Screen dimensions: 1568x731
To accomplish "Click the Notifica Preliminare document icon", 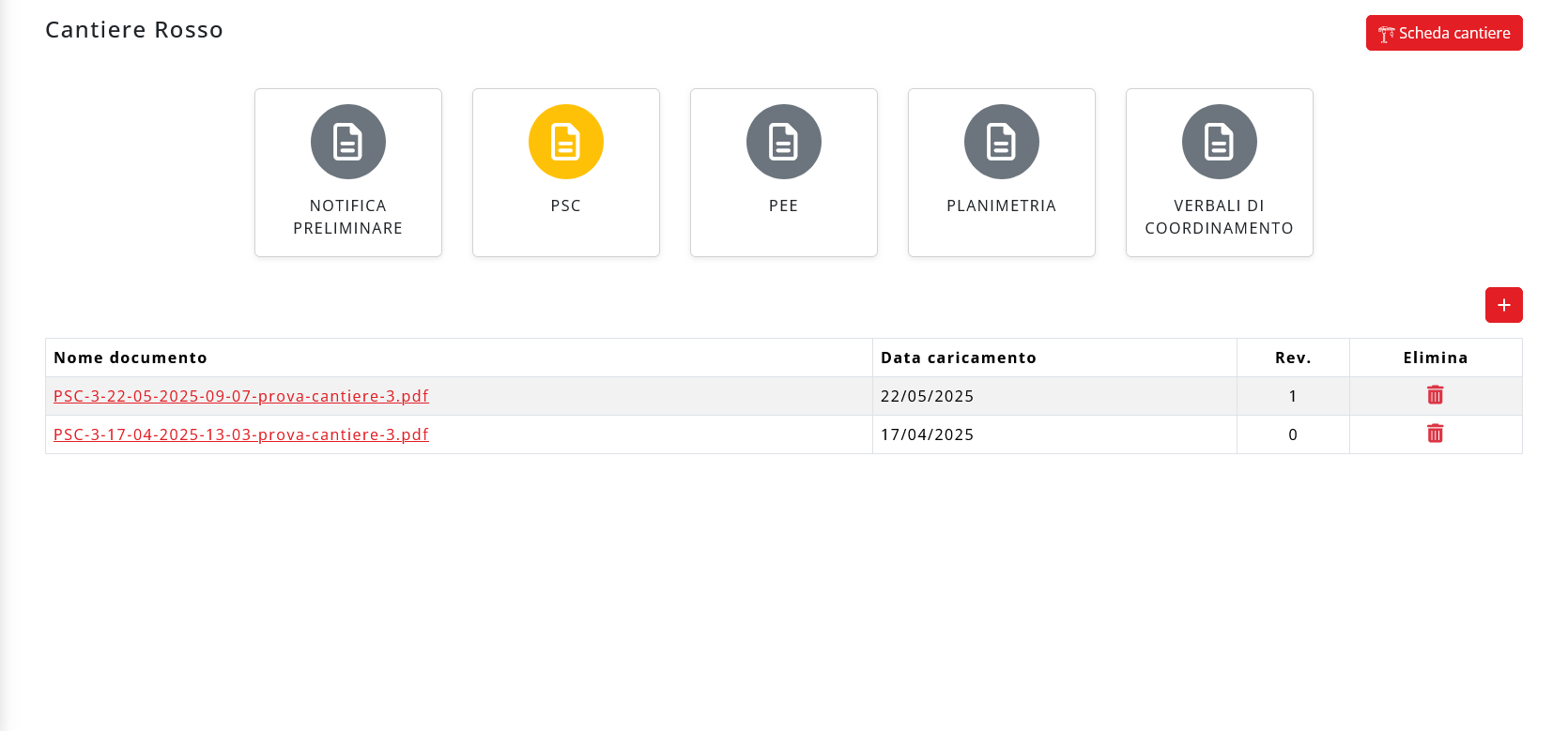I will 348,142.
